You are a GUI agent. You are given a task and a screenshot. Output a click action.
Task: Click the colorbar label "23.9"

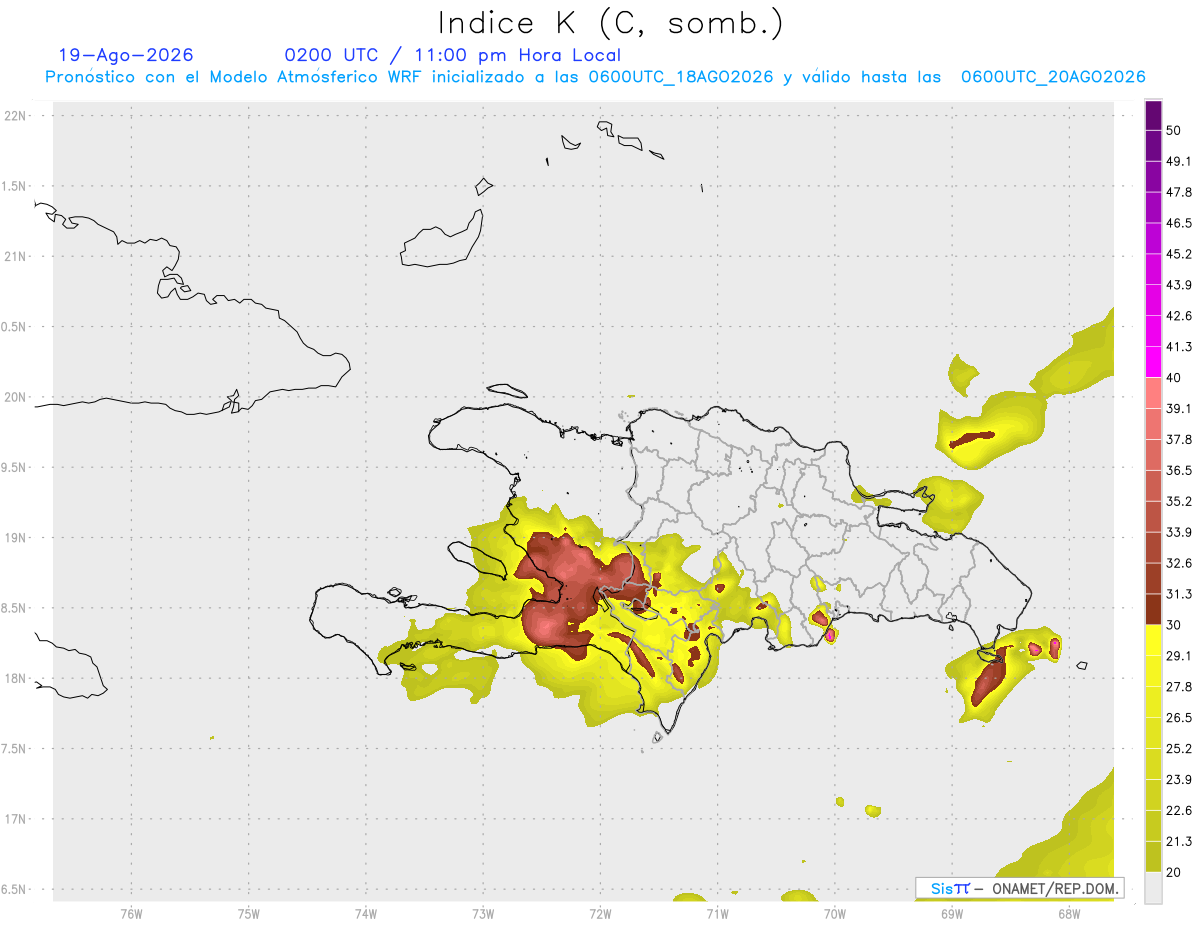[x=1179, y=779]
